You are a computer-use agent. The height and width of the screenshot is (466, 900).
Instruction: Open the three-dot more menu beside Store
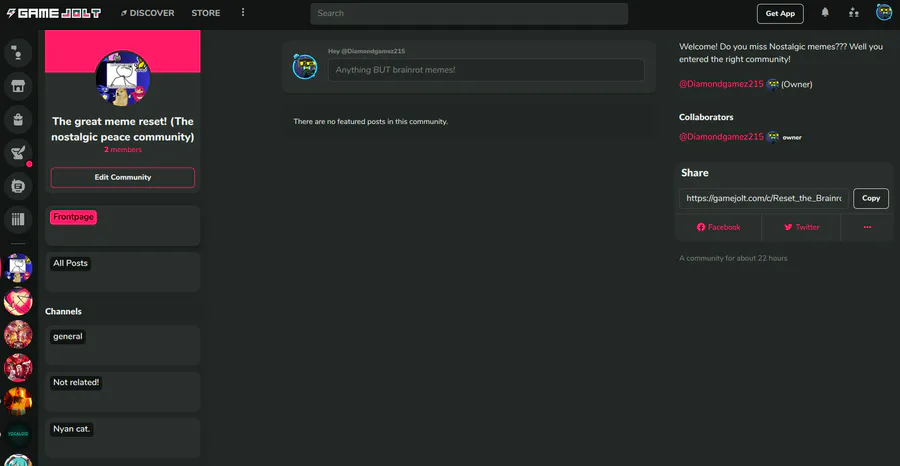click(243, 13)
